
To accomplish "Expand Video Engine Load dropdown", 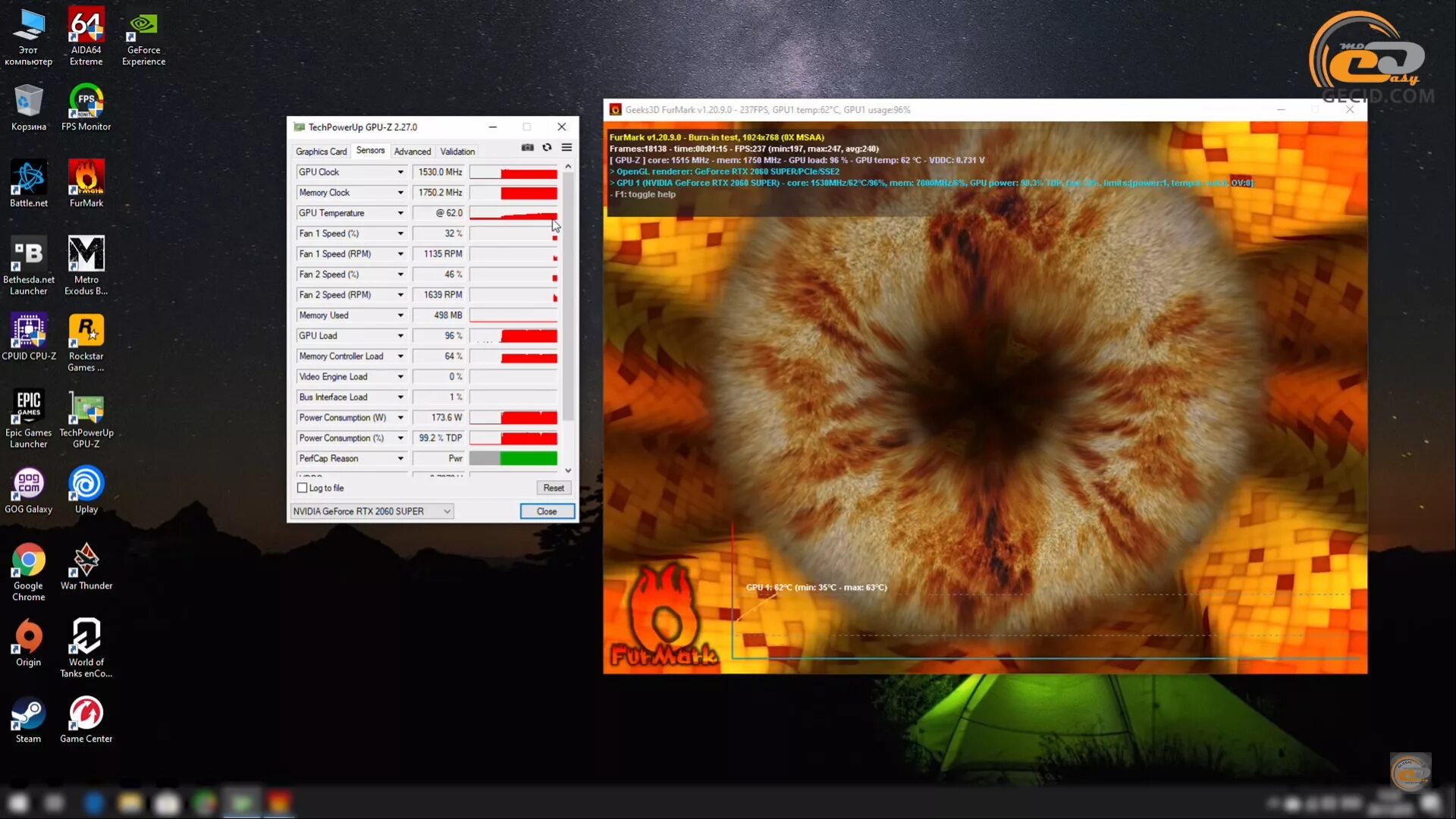I will (x=400, y=377).
